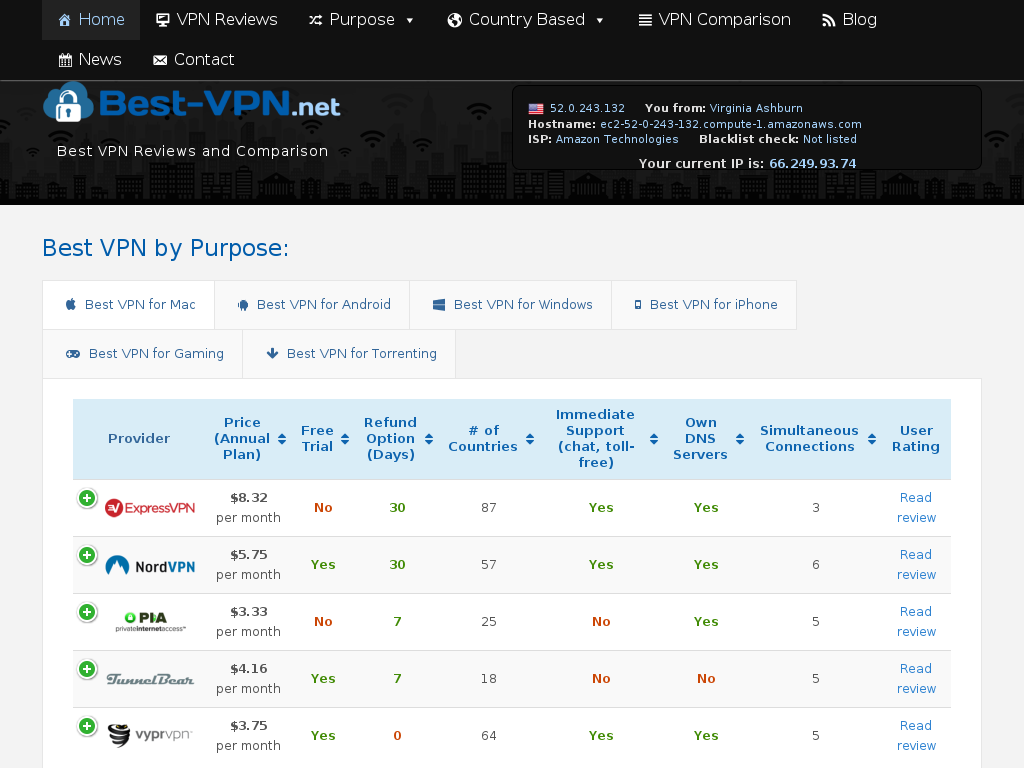Open the Contact page

coord(193,59)
